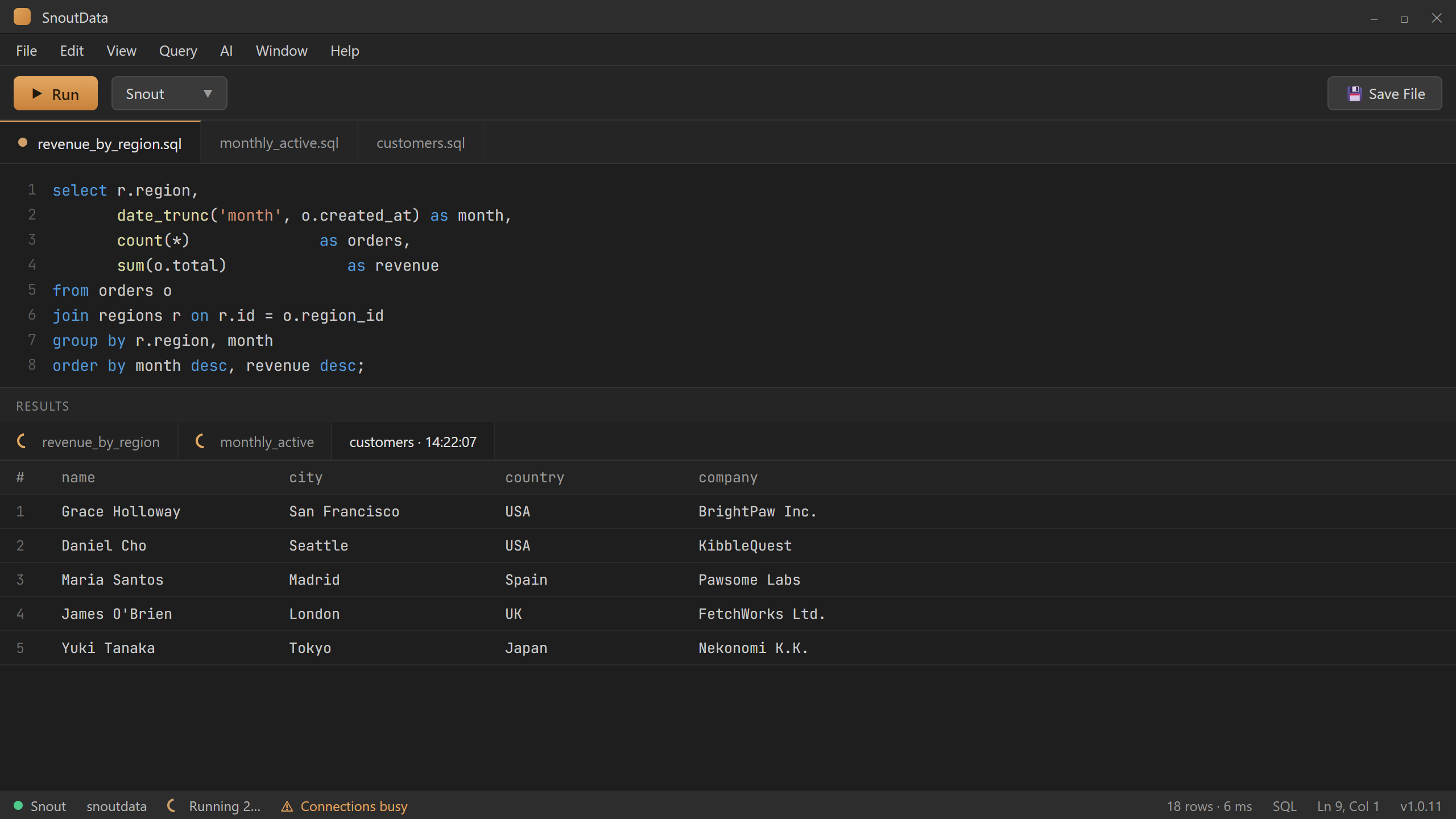Viewport: 1456px width, 819px height.
Task: Click the Save File button
Action: click(1384, 93)
